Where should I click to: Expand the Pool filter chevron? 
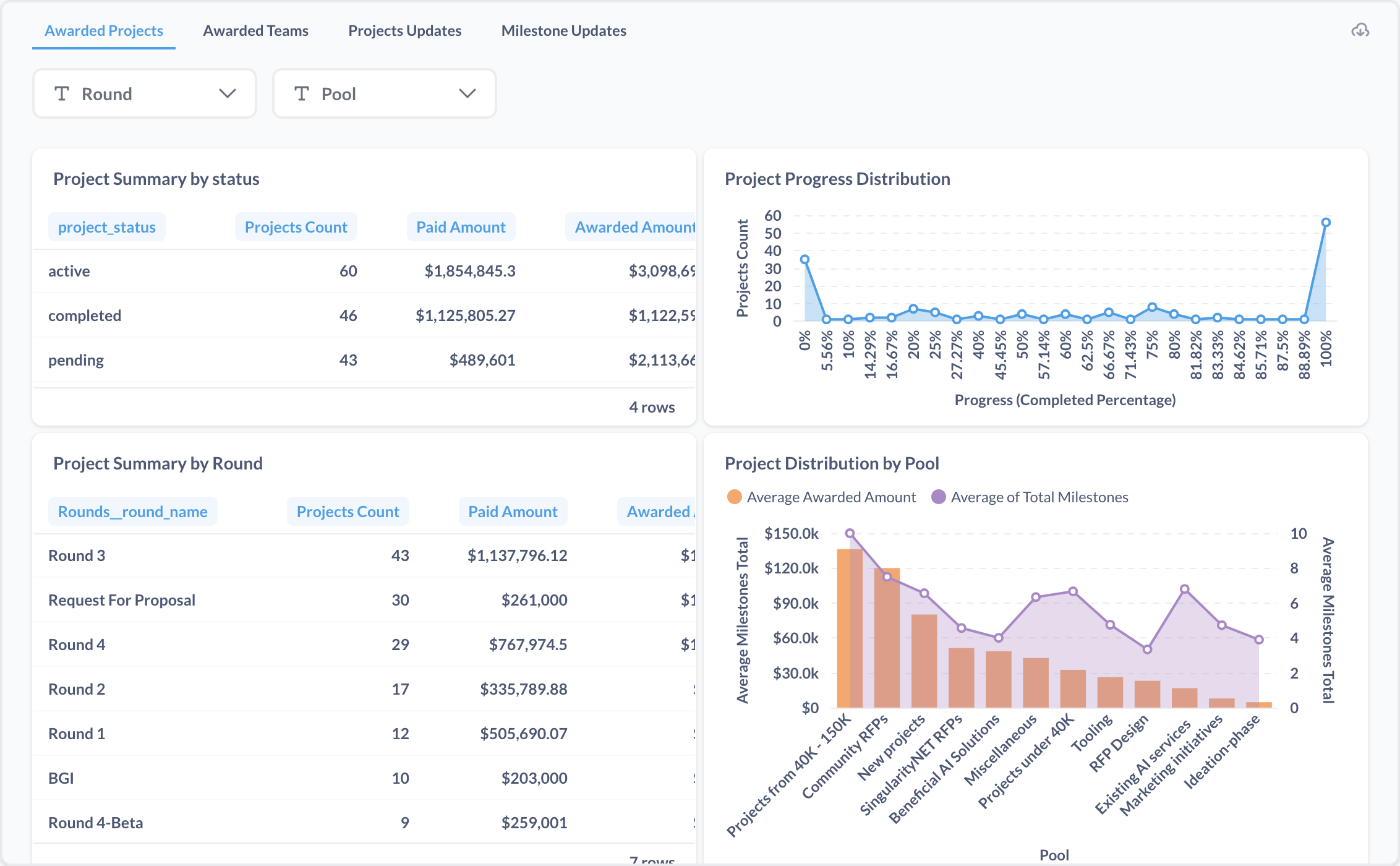point(467,93)
